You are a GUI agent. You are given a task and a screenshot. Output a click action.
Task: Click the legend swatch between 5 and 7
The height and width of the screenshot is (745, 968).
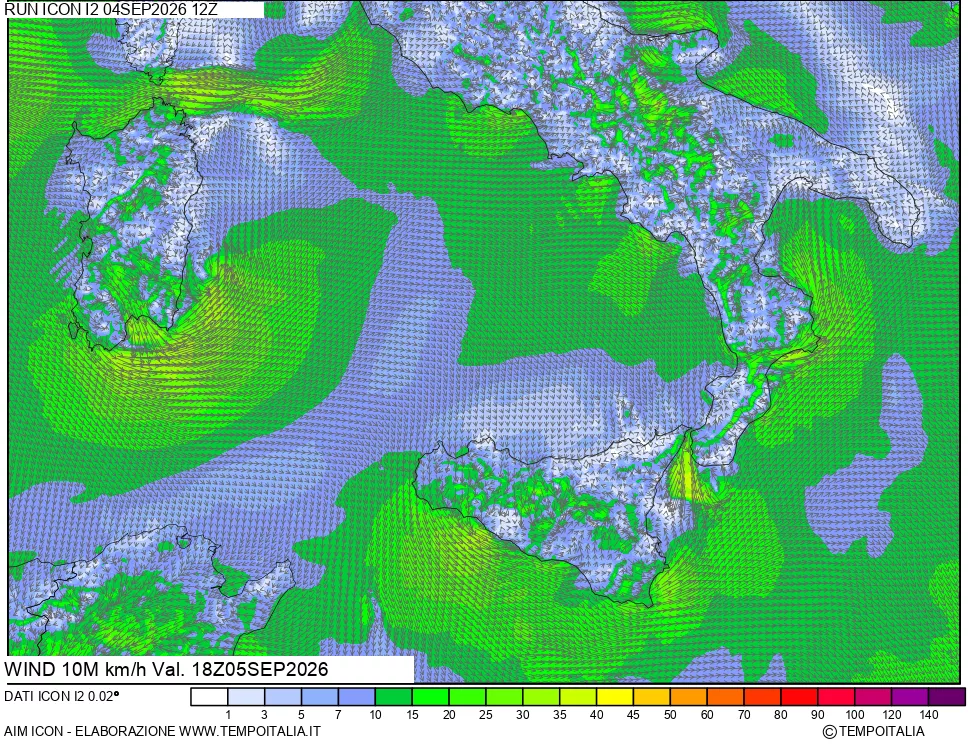320,697
